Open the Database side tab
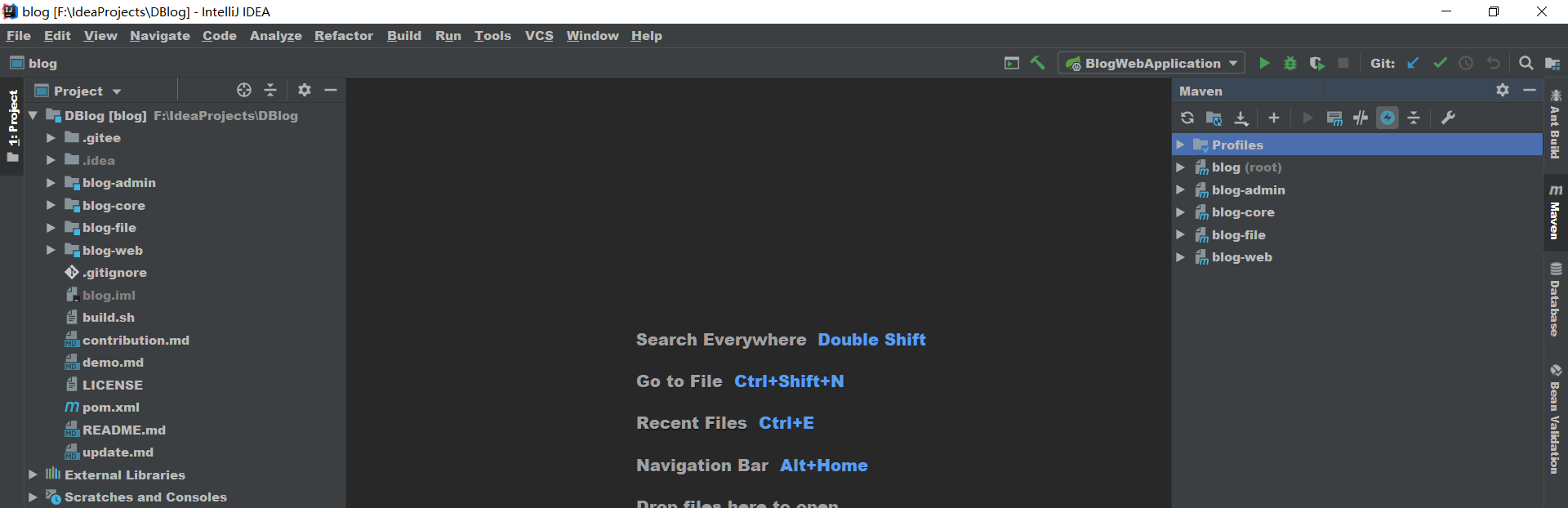 [1555, 300]
